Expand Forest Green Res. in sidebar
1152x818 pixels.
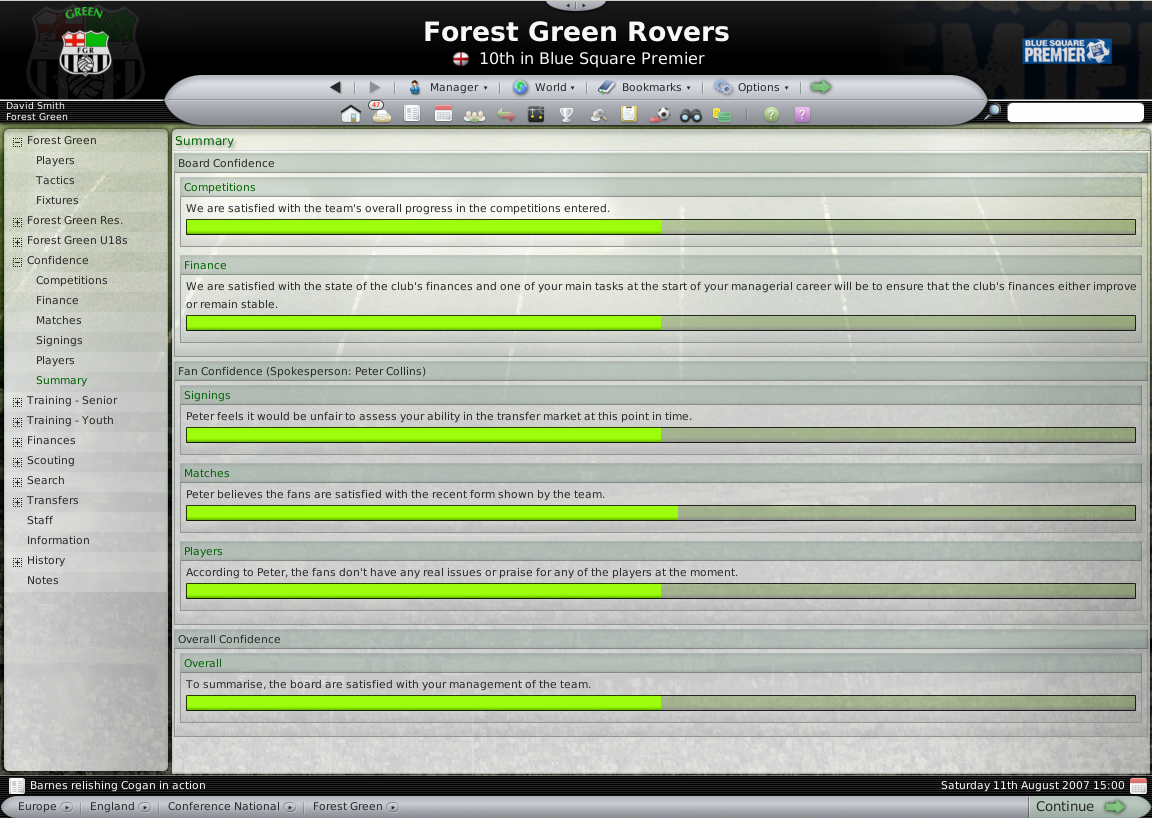click(17, 221)
